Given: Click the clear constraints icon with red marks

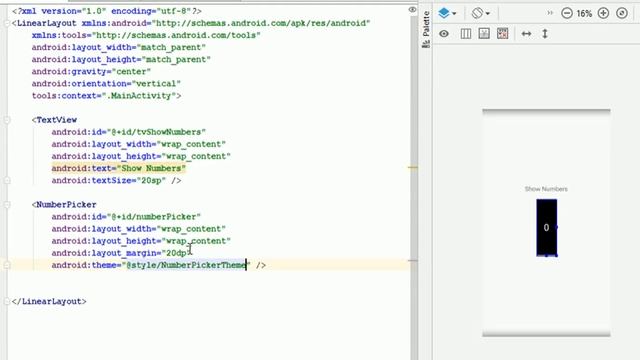Looking at the screenshot, I should (502, 34).
